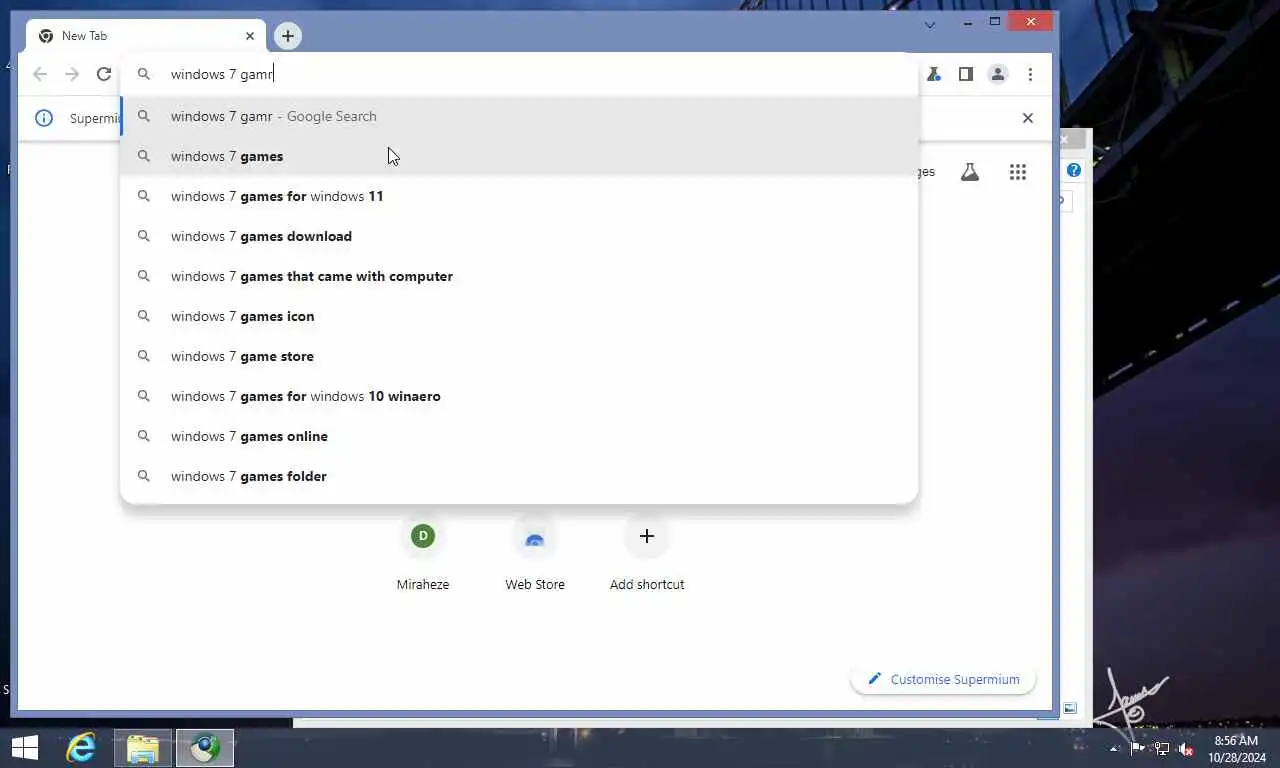Click in the address bar text field
The height and width of the screenshot is (768, 1280).
(x=520, y=74)
